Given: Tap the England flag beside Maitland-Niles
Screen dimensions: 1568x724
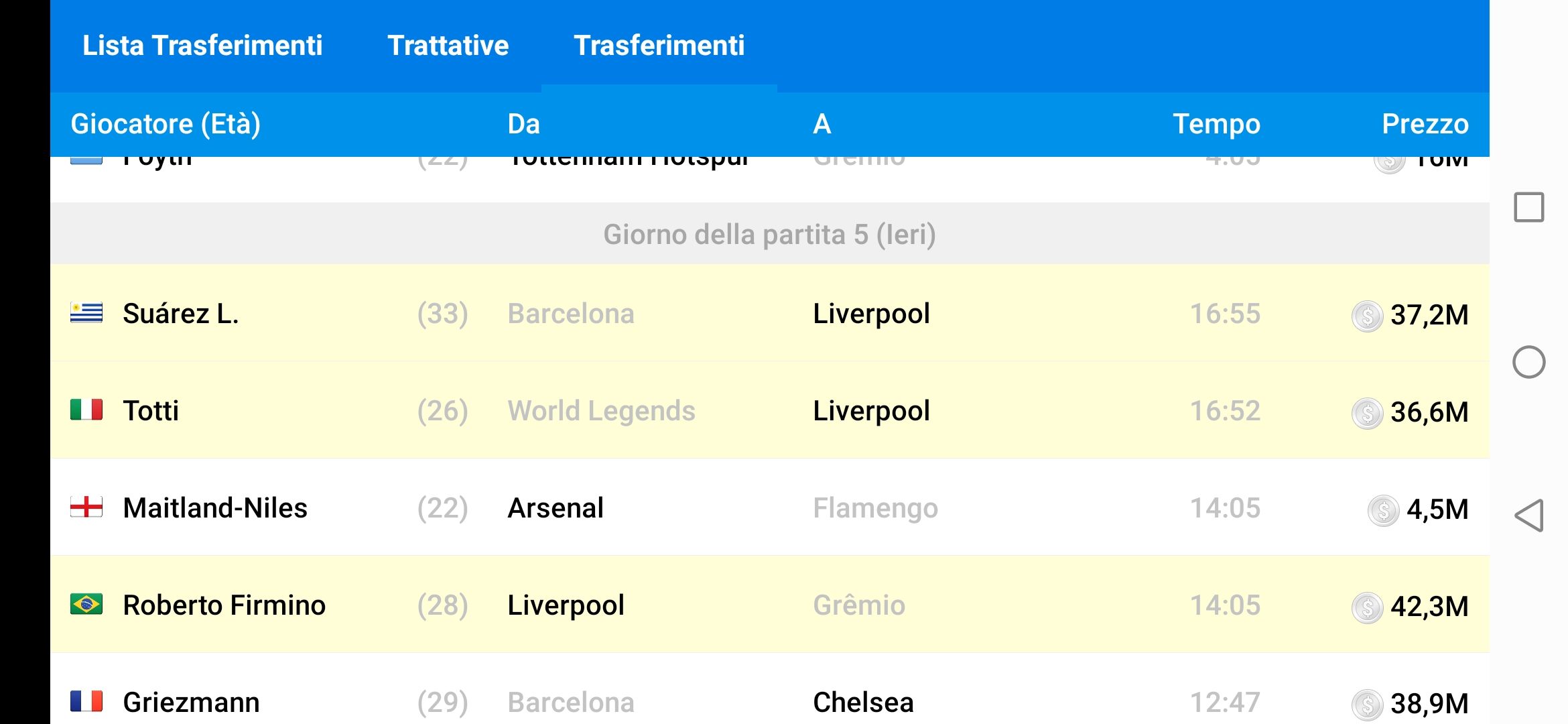Looking at the screenshot, I should [x=86, y=507].
